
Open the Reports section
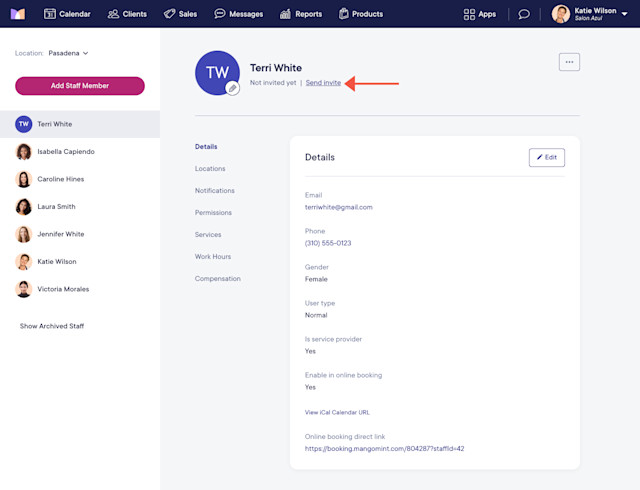pos(301,14)
